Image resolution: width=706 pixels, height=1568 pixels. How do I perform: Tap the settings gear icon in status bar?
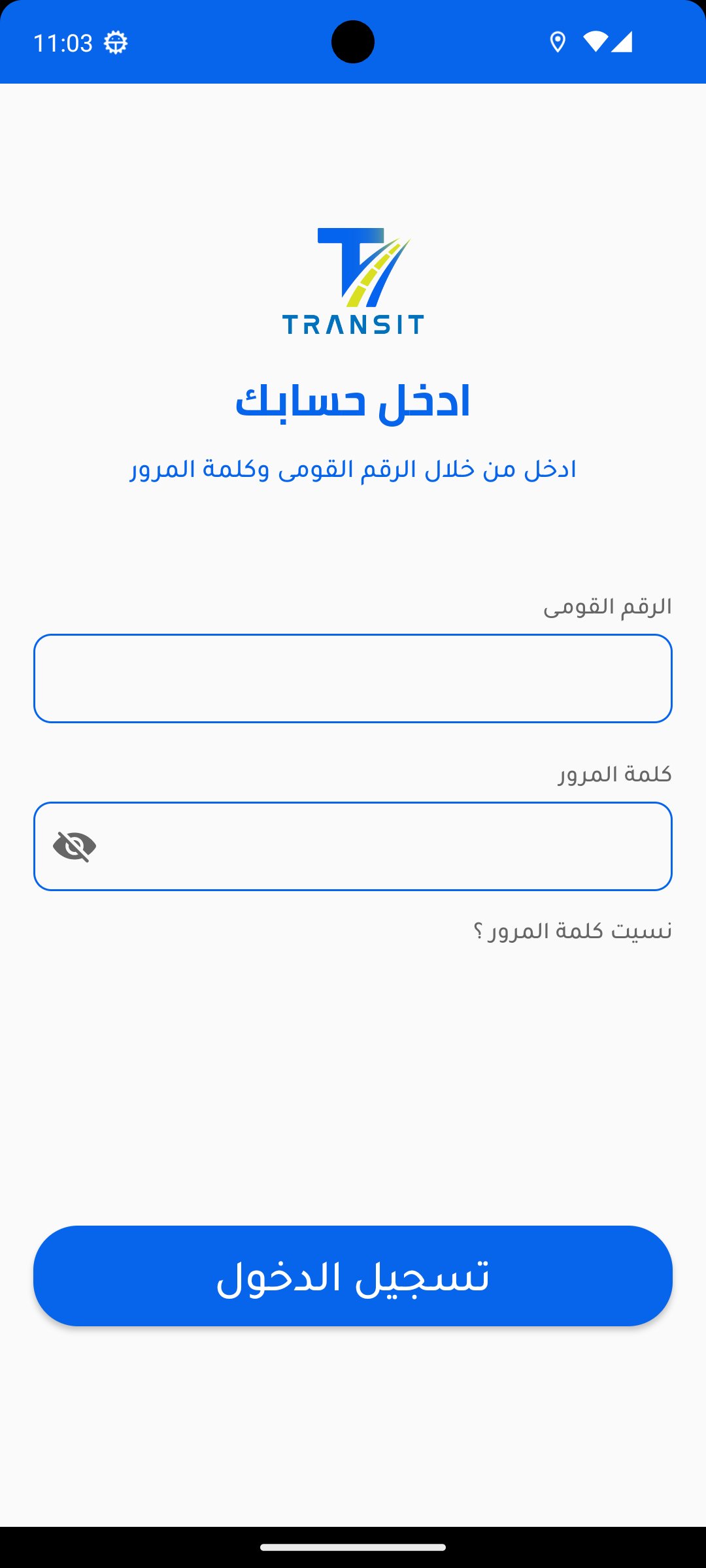click(x=116, y=43)
